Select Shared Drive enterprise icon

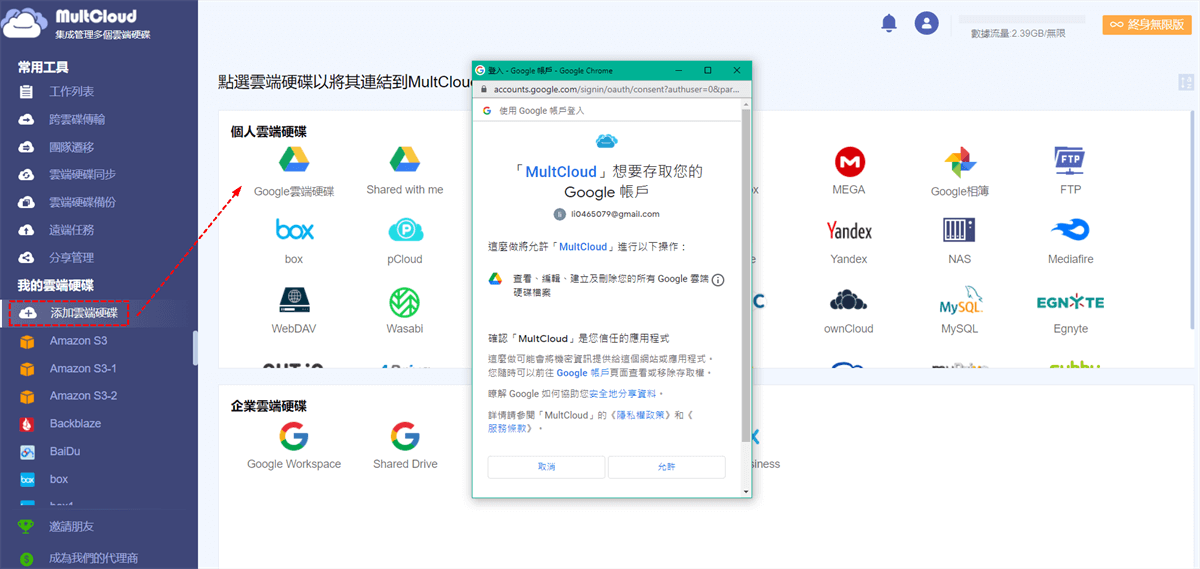[x=405, y=436]
